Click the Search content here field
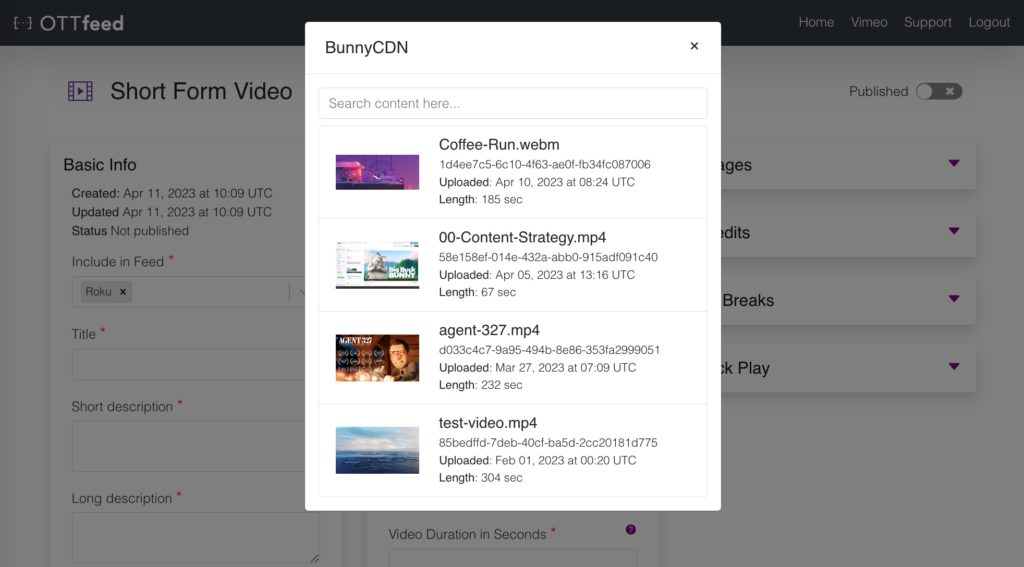Image resolution: width=1024 pixels, height=567 pixels. pos(513,103)
